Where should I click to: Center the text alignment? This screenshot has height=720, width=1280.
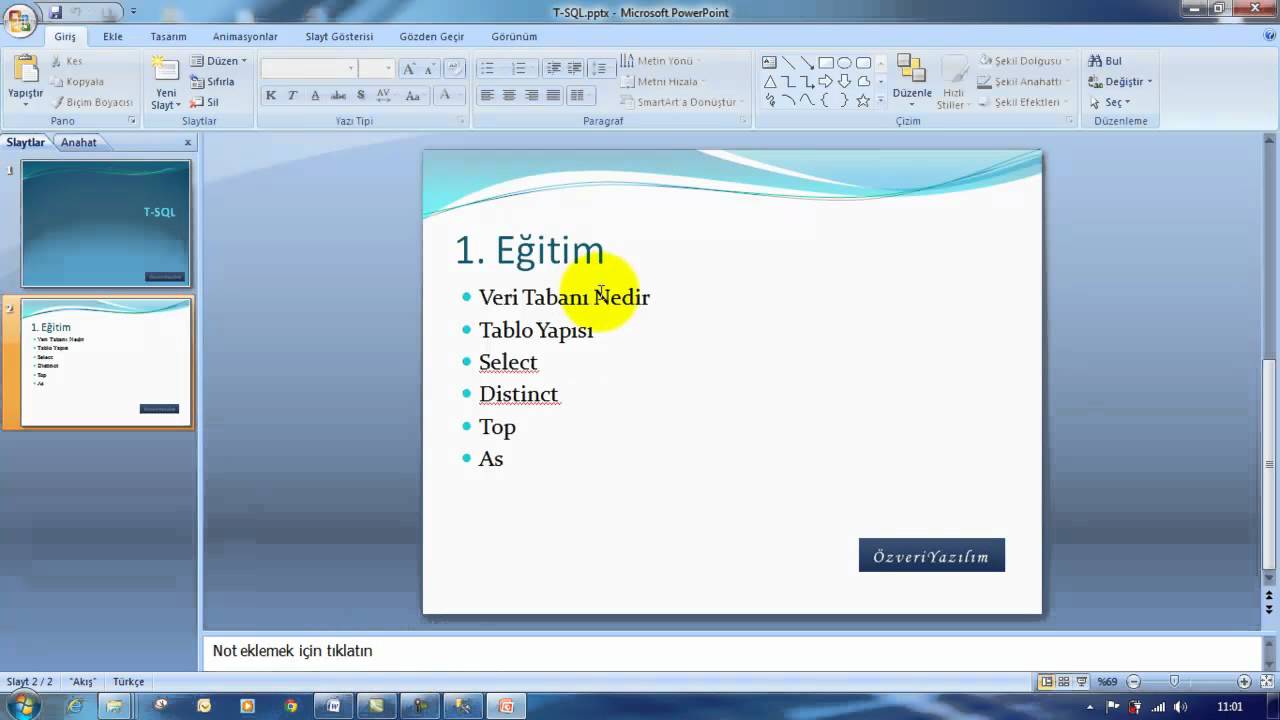click(509, 96)
